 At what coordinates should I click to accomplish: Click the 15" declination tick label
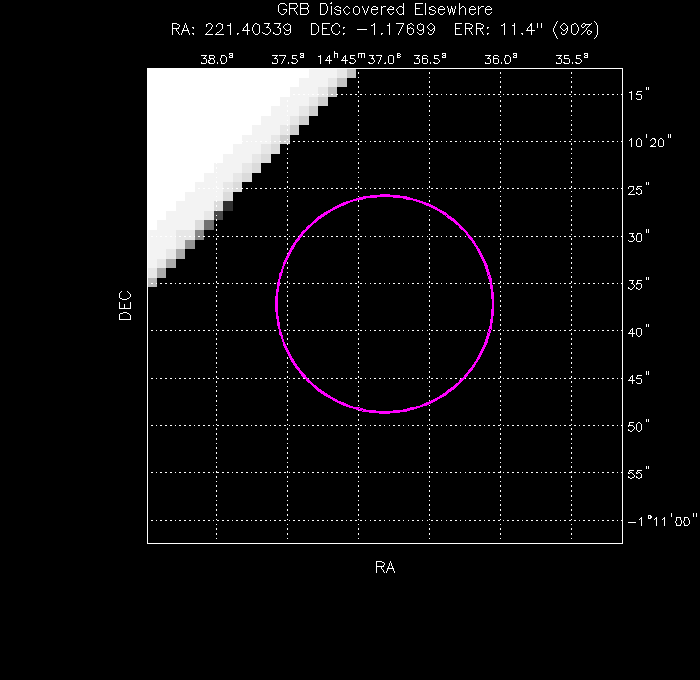coord(638,95)
